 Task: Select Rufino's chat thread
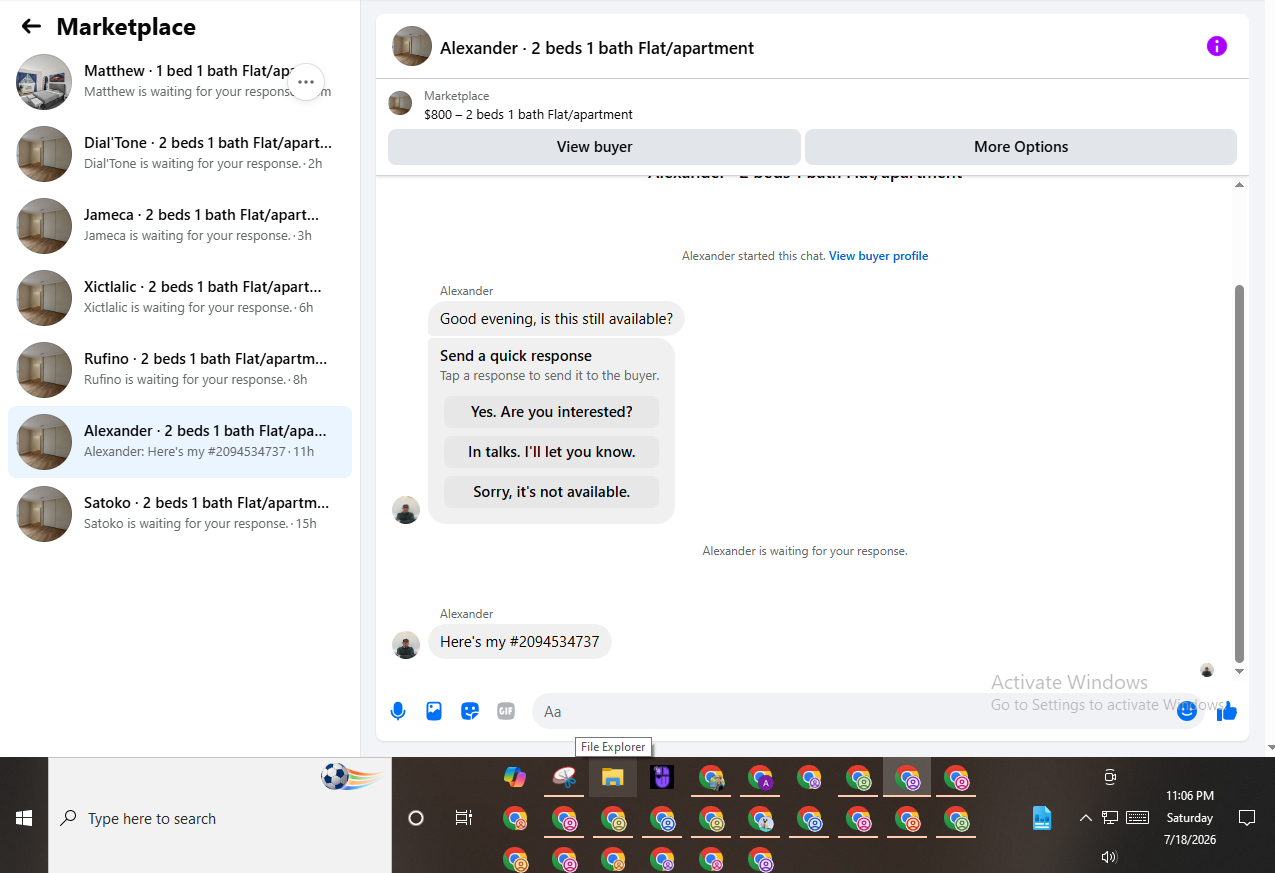180,370
